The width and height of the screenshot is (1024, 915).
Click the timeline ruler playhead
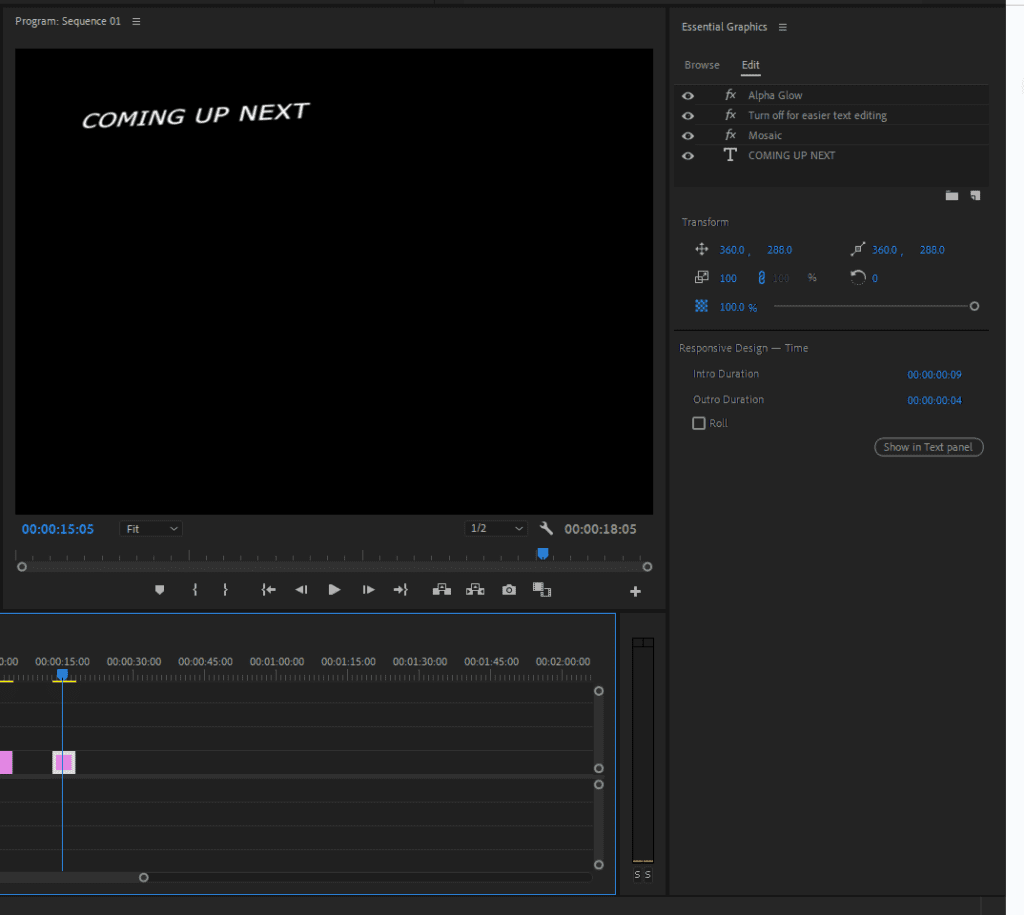click(62, 674)
